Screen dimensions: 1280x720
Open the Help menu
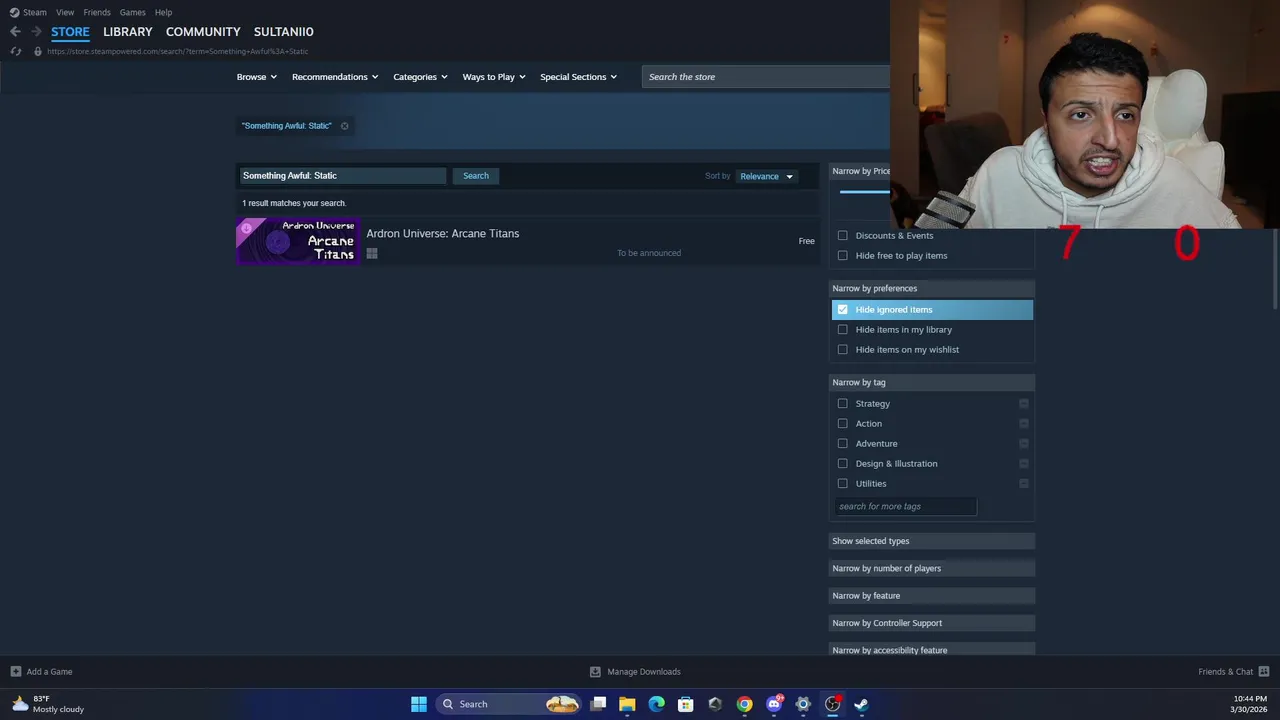(x=164, y=12)
